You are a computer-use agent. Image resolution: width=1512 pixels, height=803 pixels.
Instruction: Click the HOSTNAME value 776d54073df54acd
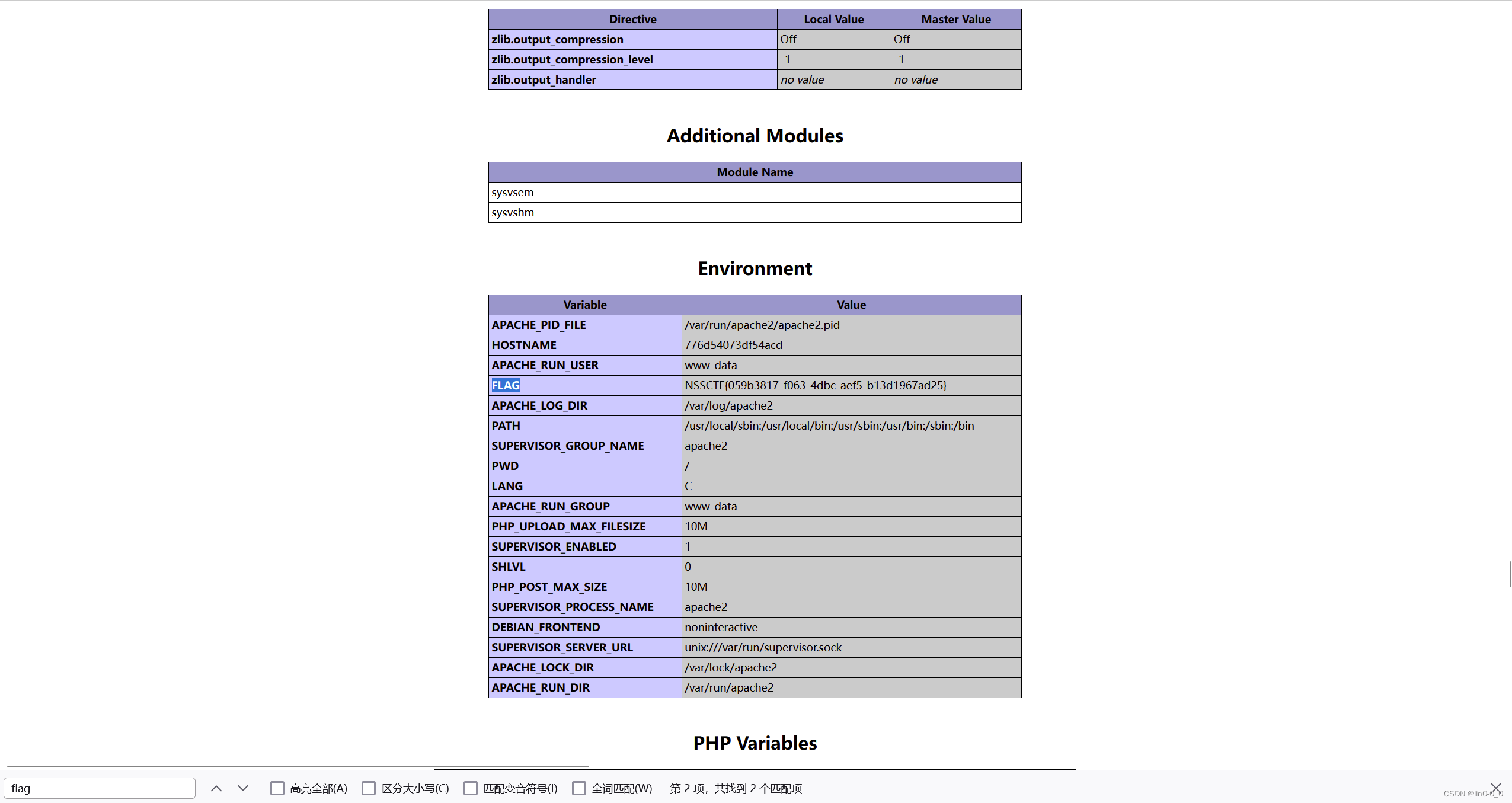click(733, 345)
